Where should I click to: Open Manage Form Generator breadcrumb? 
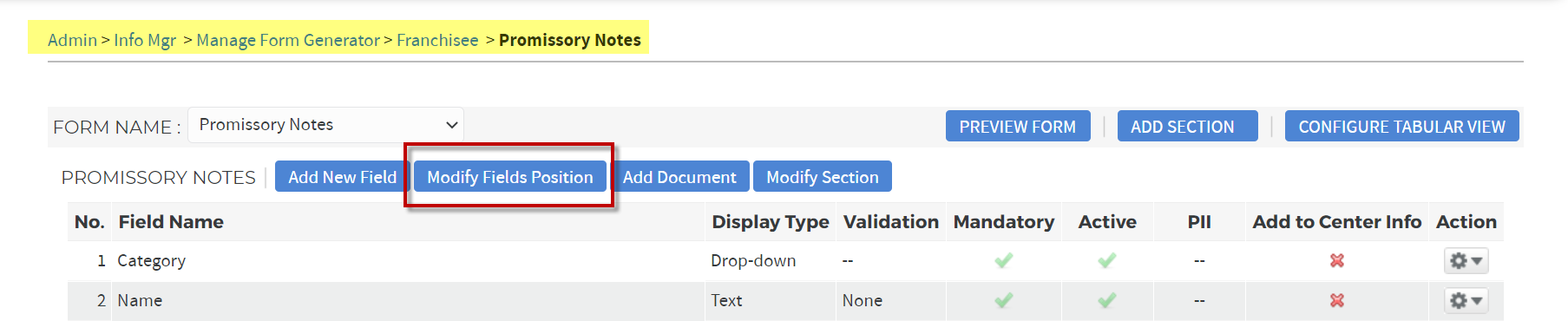pos(288,40)
